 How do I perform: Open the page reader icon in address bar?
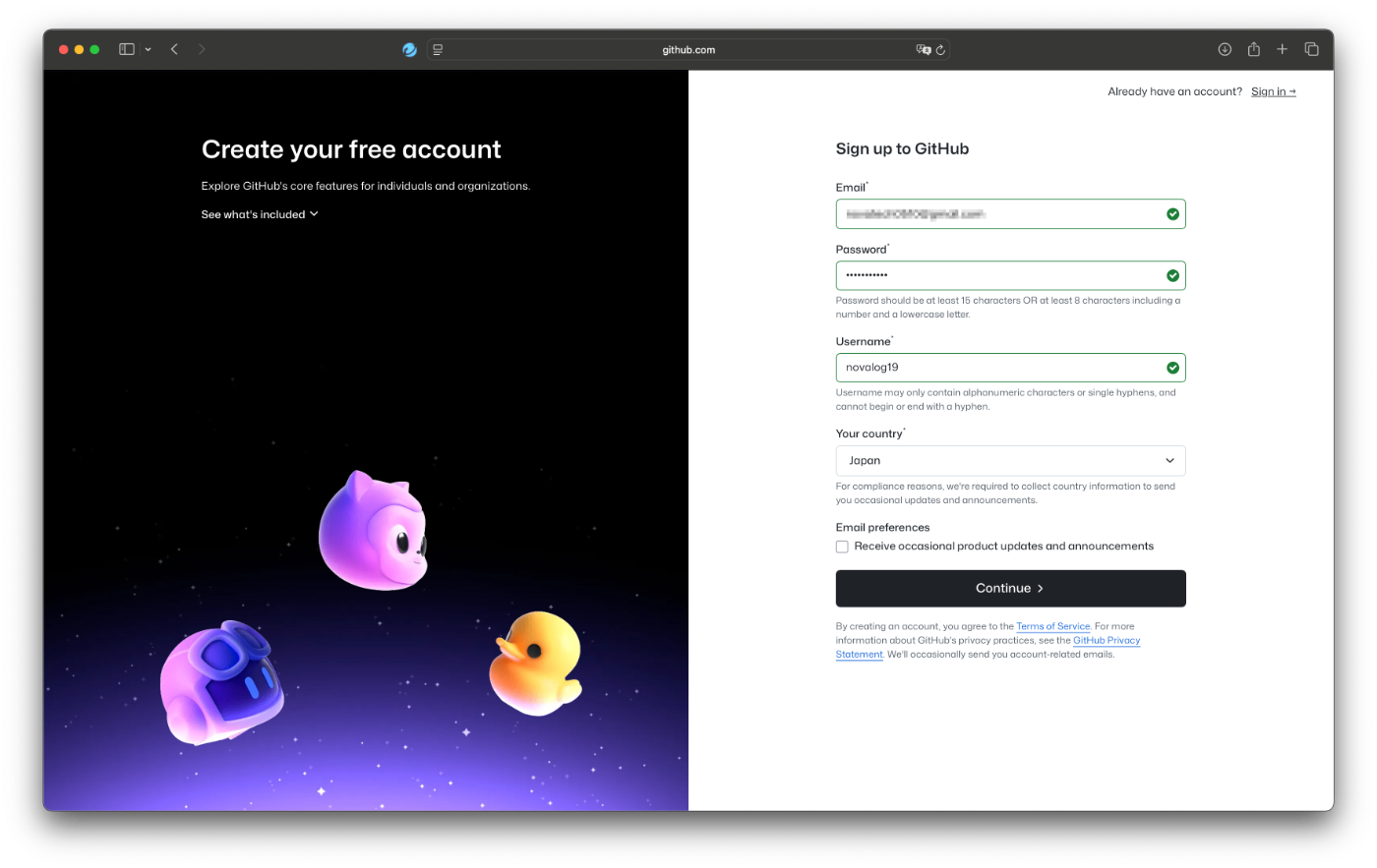[x=438, y=49]
